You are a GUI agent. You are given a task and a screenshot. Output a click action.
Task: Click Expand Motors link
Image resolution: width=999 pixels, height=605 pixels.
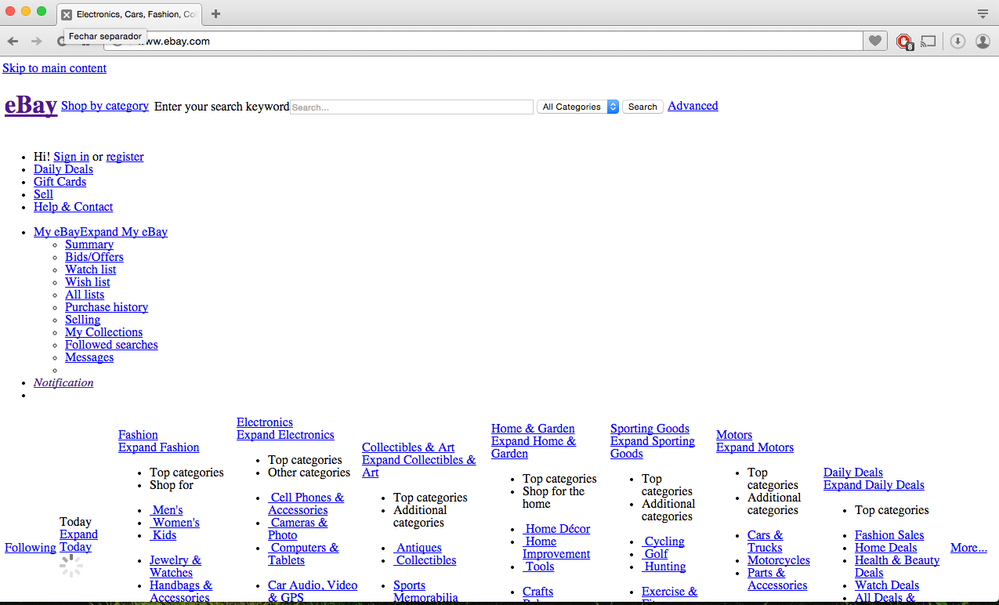pyautogui.click(x=755, y=448)
